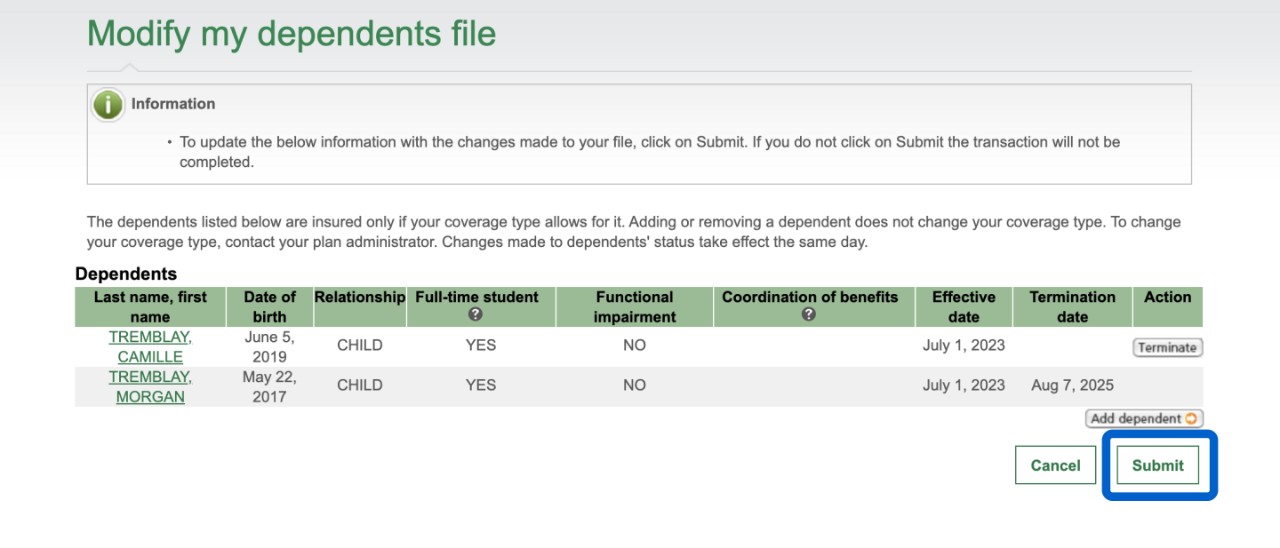Select the Date of birth column header
Image resolution: width=1280 pixels, height=548 pixels.
coord(269,306)
